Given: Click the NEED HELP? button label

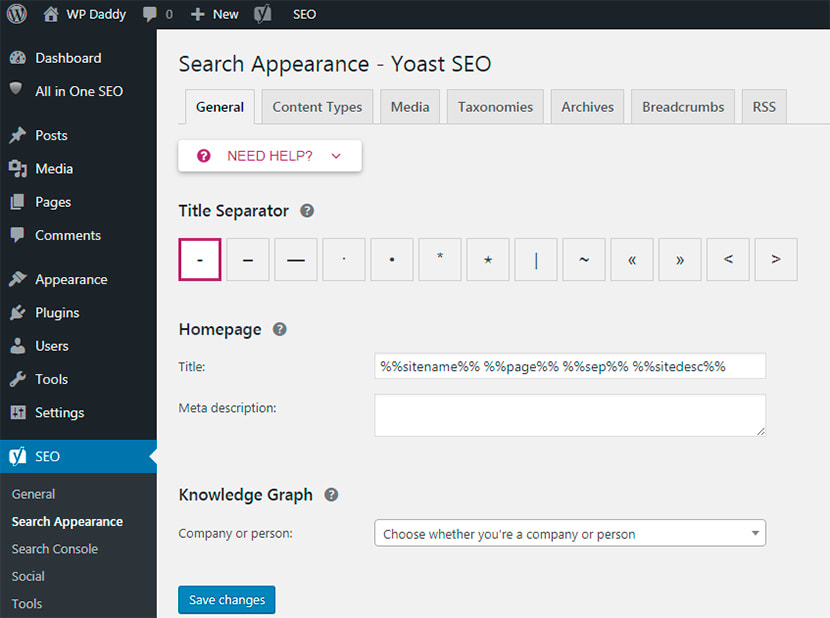Looking at the screenshot, I should click(269, 156).
